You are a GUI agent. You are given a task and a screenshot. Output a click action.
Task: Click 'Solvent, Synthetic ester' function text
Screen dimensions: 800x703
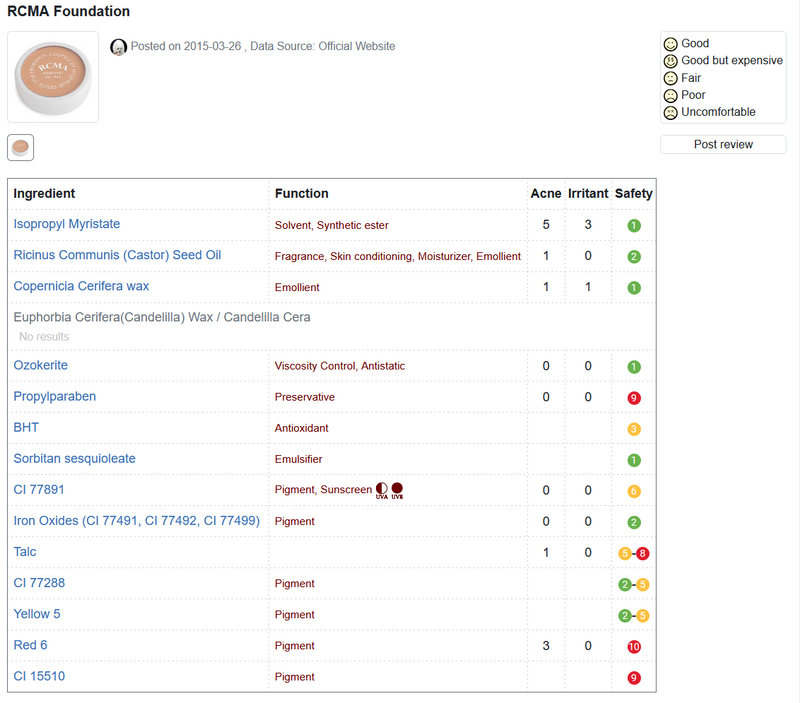tap(332, 225)
